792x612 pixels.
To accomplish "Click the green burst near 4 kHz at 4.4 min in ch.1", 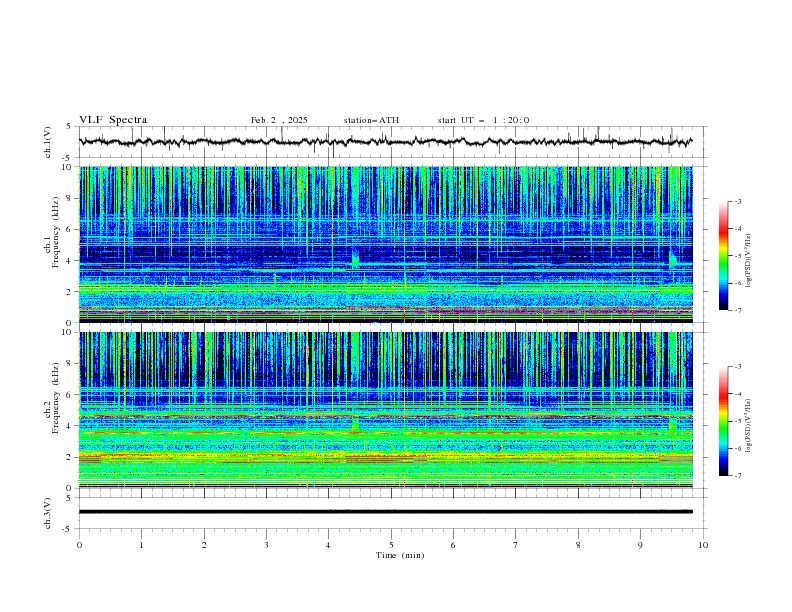I will coord(356,259).
